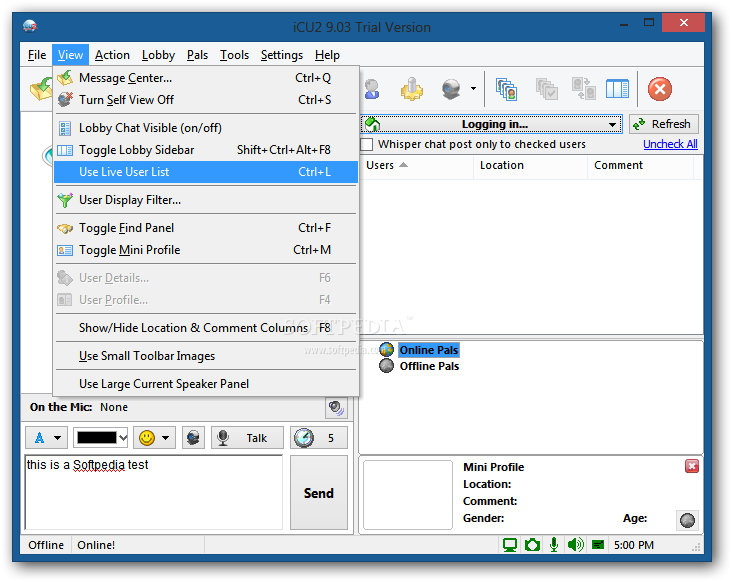Click the Refresh button
This screenshot has height=582, width=732.
tap(664, 124)
